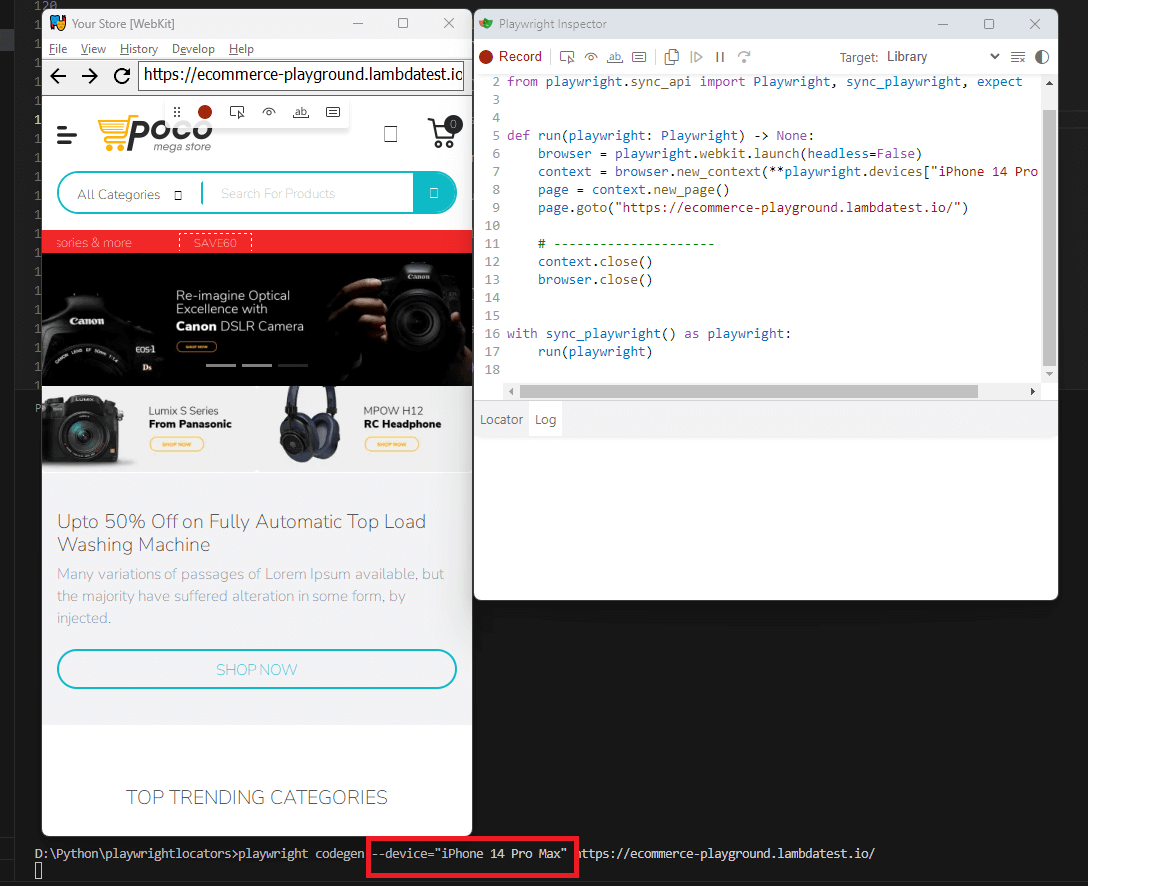Click the TOP TRENDING CATEGORIES heading

256,797
